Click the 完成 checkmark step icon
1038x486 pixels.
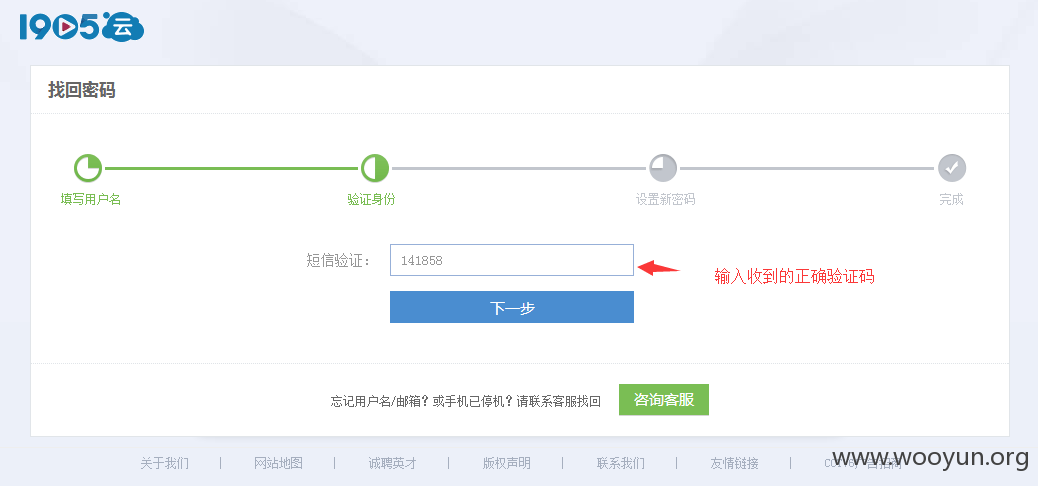pos(952,168)
